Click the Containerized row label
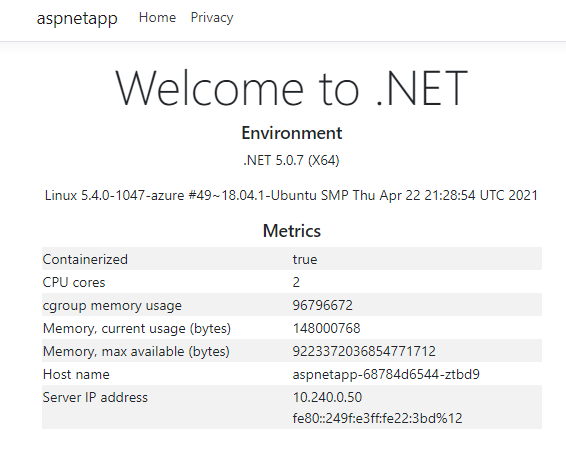Screen dimensions: 566x450 pos(85,259)
